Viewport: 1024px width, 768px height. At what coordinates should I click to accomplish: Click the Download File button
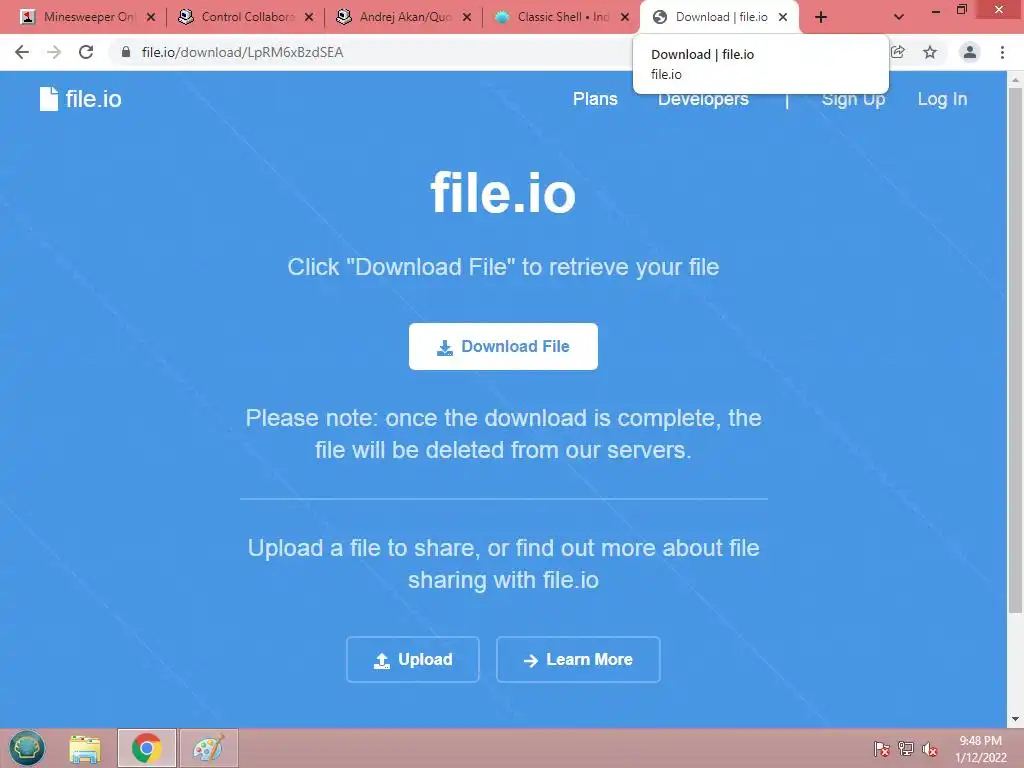503,346
